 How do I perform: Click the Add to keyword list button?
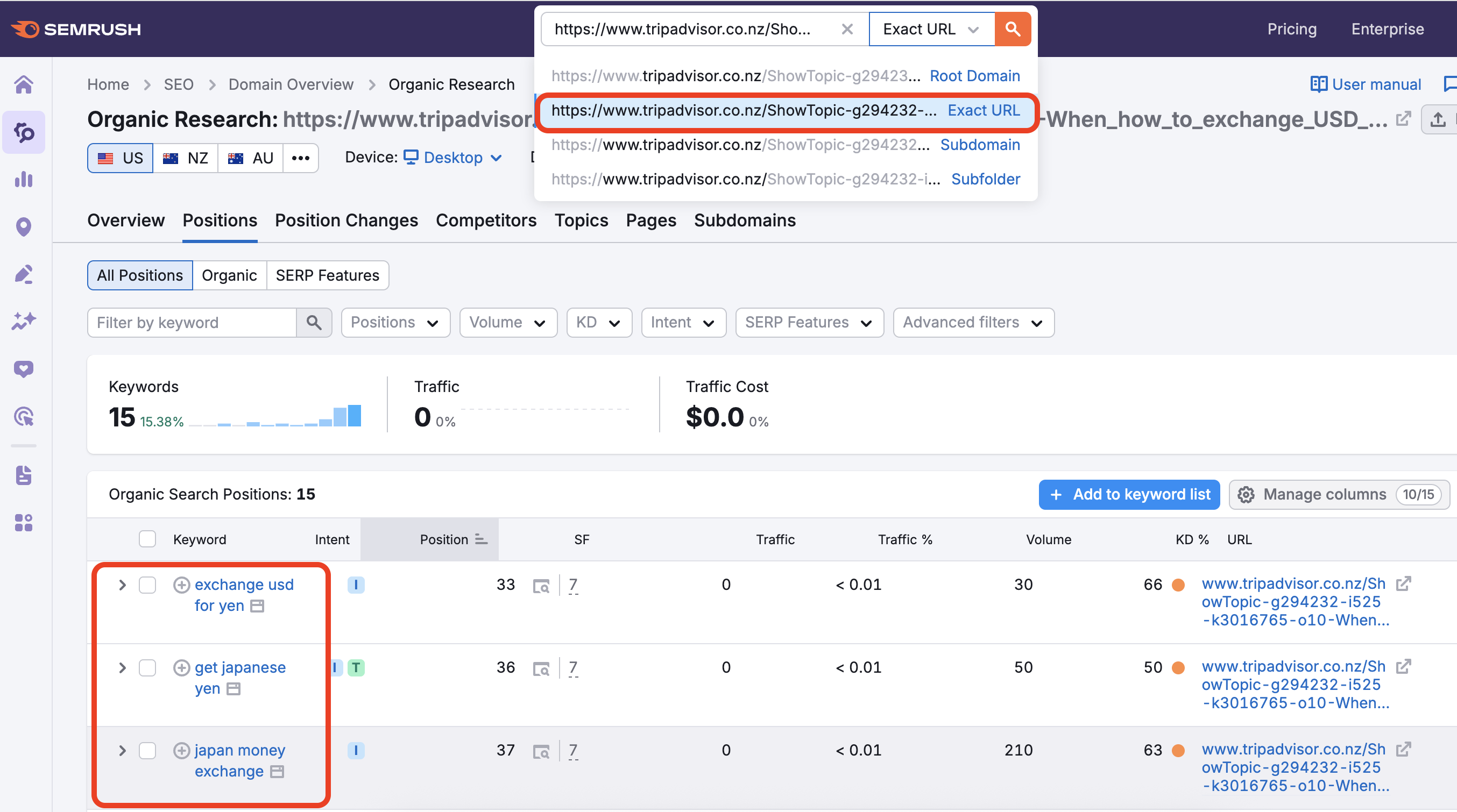[x=1128, y=494]
